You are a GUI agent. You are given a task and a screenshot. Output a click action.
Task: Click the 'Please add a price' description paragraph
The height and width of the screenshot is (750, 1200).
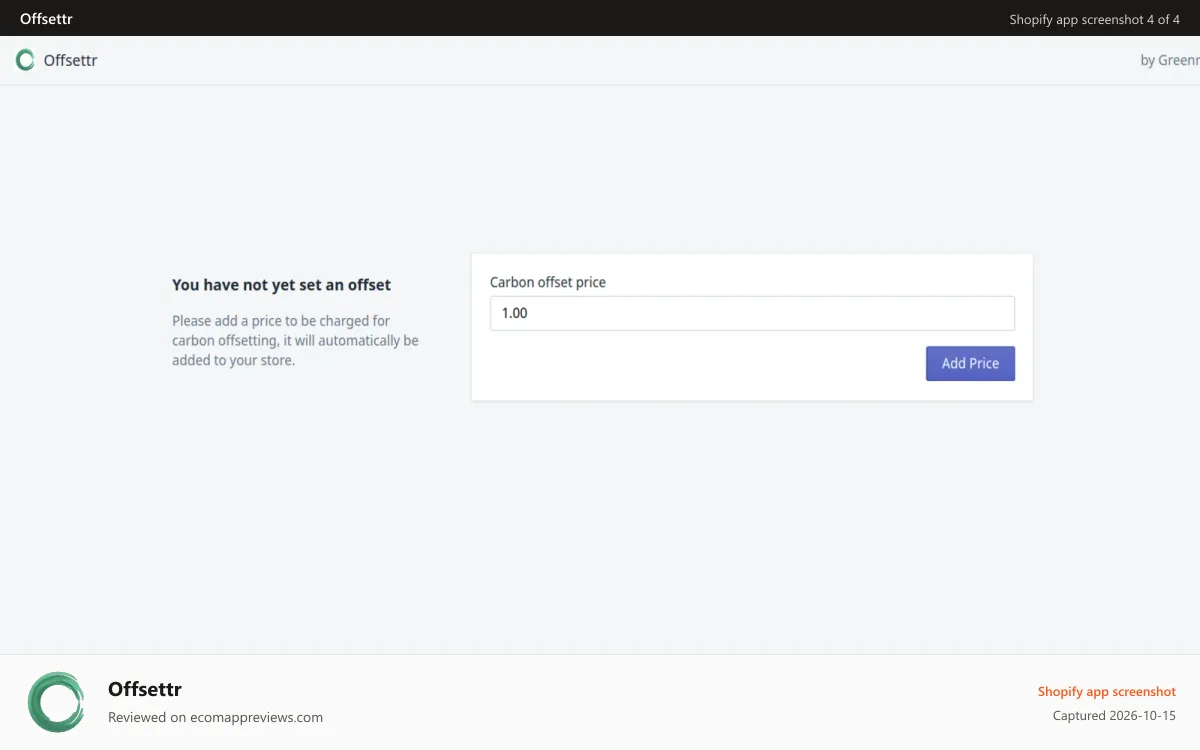295,340
